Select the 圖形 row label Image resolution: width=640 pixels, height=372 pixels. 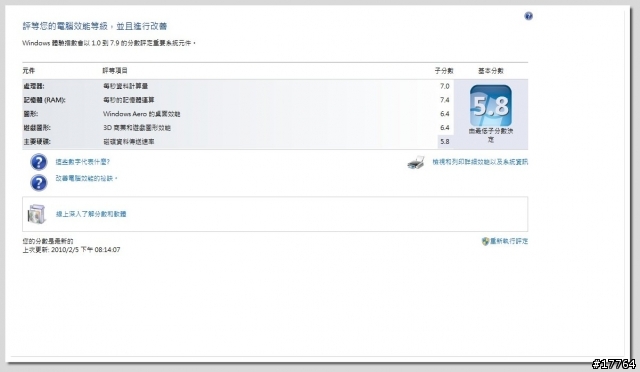tap(31, 114)
